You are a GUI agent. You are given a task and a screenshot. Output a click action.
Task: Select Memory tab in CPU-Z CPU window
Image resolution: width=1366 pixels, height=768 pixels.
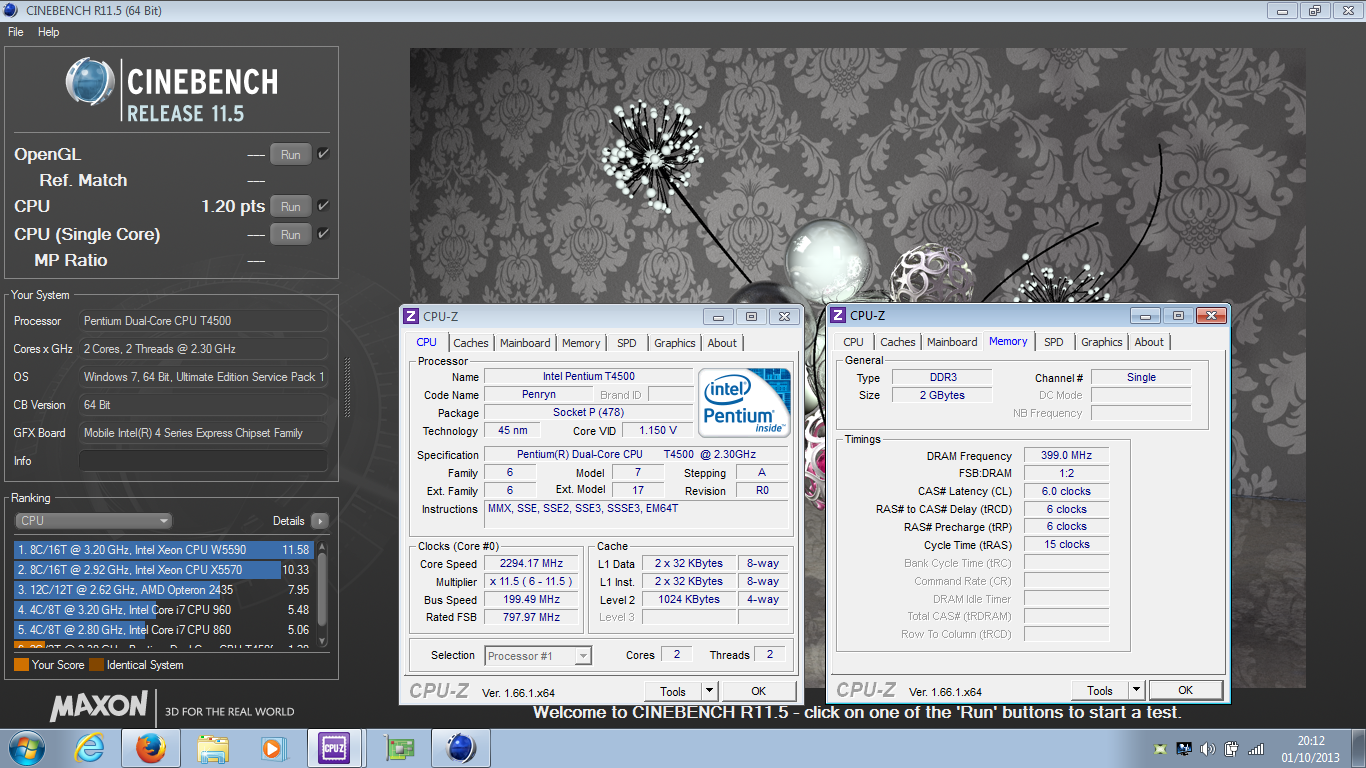click(581, 343)
